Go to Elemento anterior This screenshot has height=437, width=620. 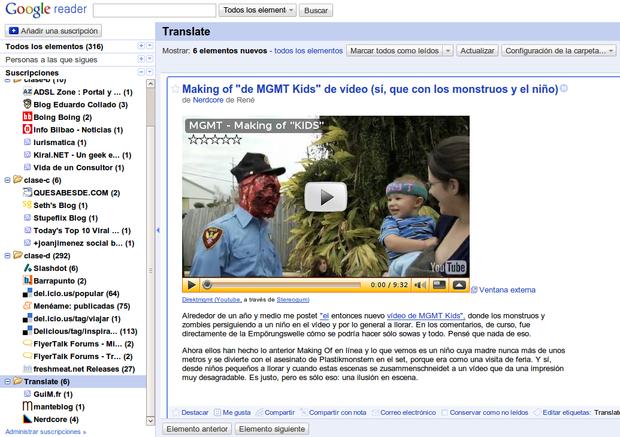tap(197, 429)
